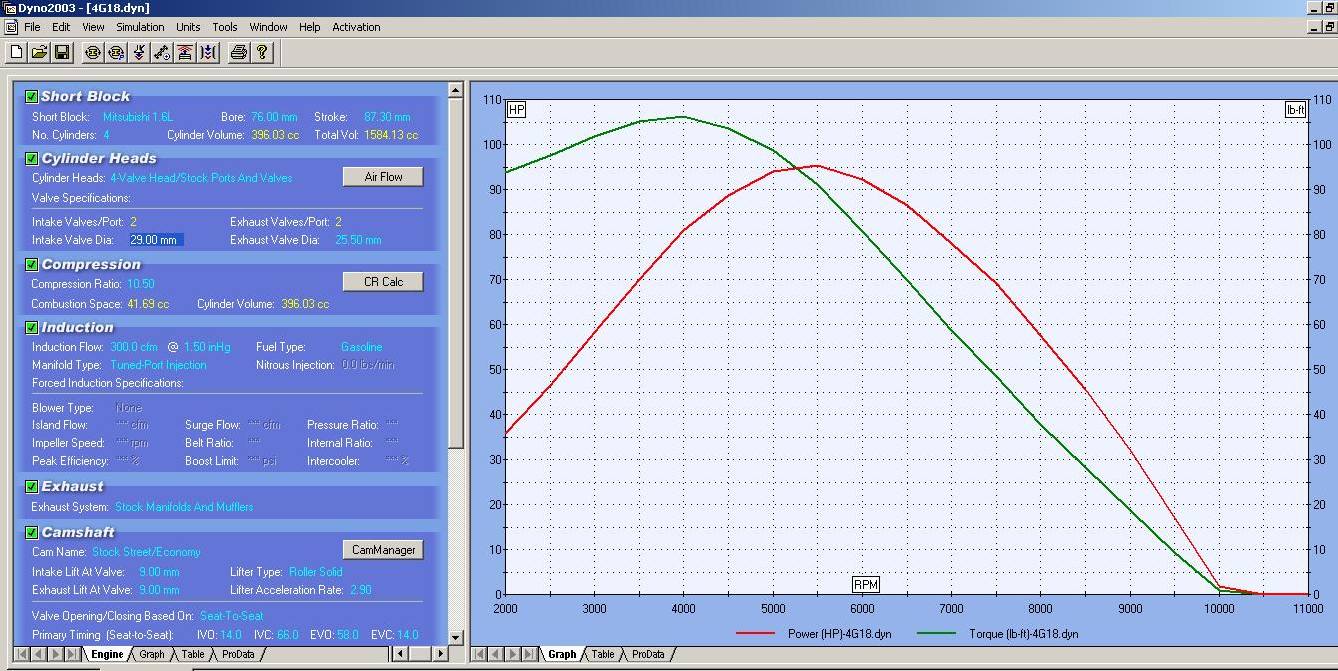Click the question mark Help toolbar icon
This screenshot has height=671, width=1338.
262,52
